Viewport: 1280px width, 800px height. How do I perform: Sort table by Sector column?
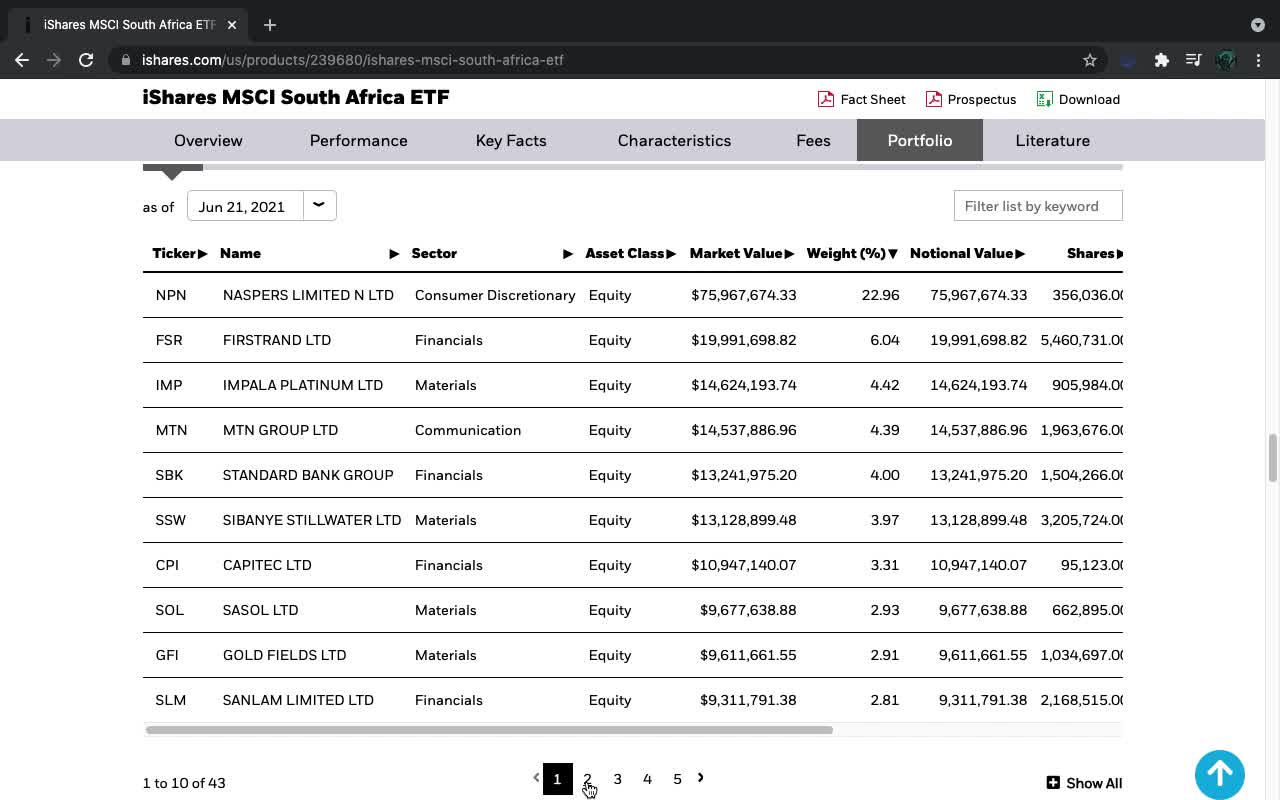492,253
